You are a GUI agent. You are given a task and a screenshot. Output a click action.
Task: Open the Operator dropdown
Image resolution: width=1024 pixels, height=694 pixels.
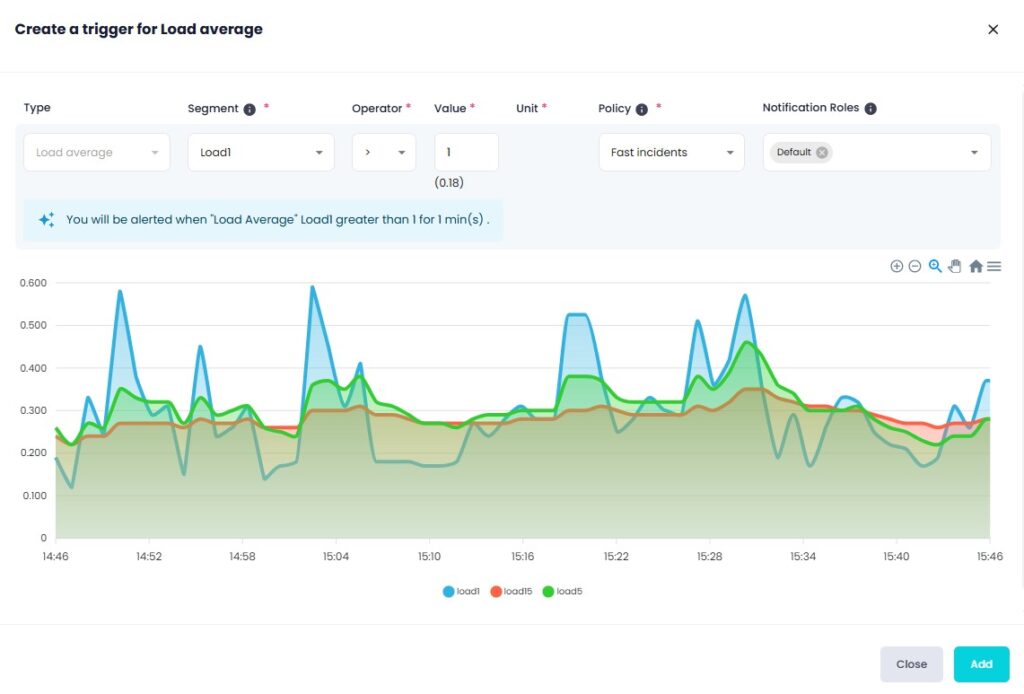point(384,152)
